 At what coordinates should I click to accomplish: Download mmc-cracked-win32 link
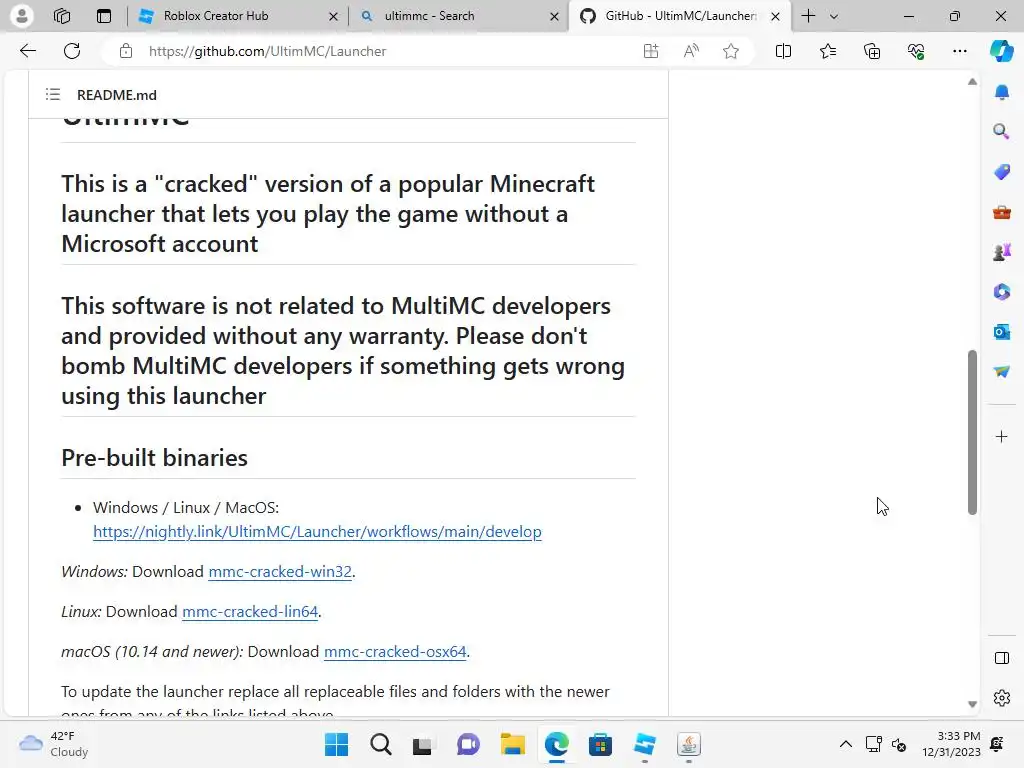click(280, 571)
